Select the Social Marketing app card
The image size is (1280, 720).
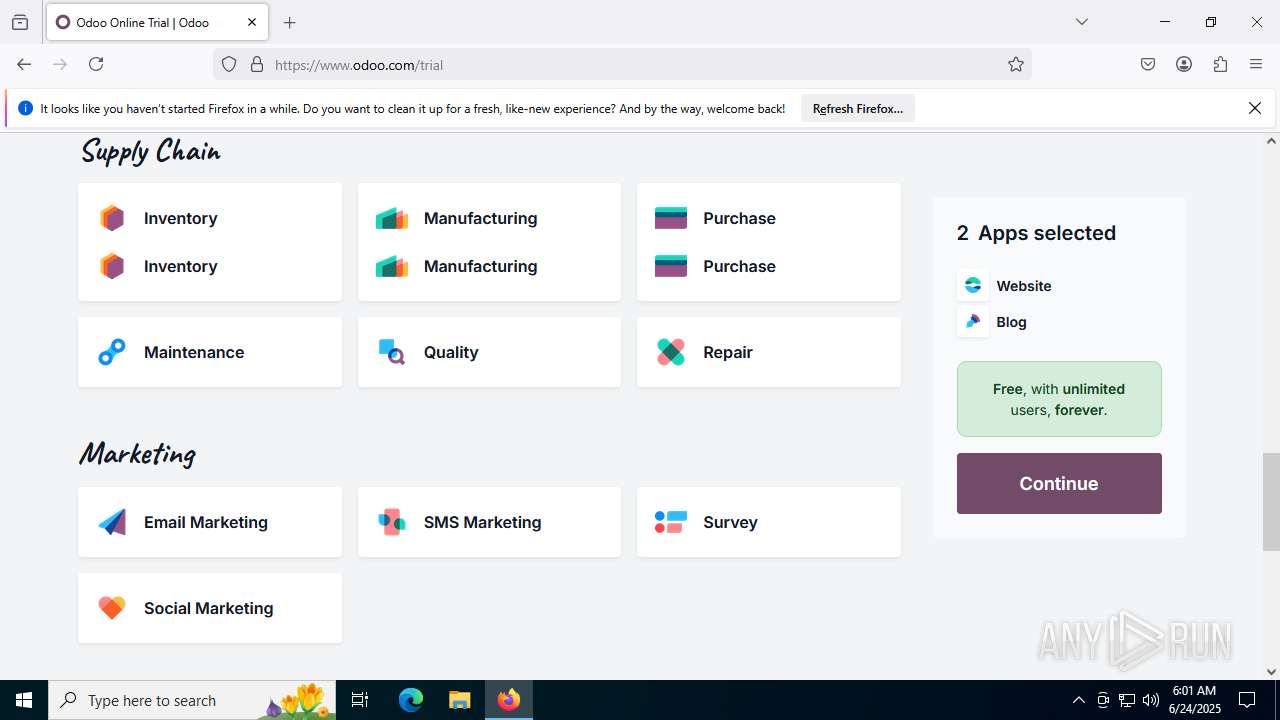click(x=210, y=608)
